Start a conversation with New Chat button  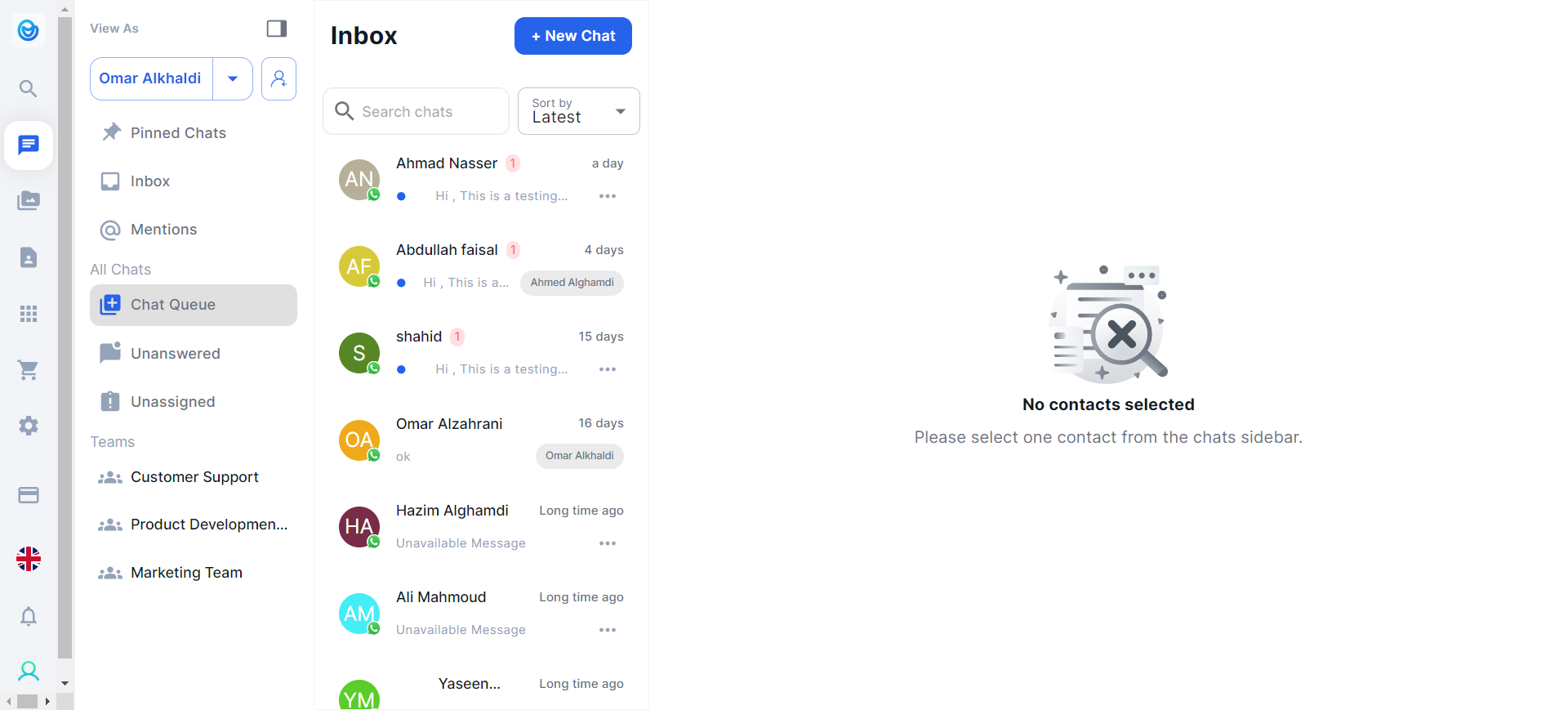(x=572, y=36)
